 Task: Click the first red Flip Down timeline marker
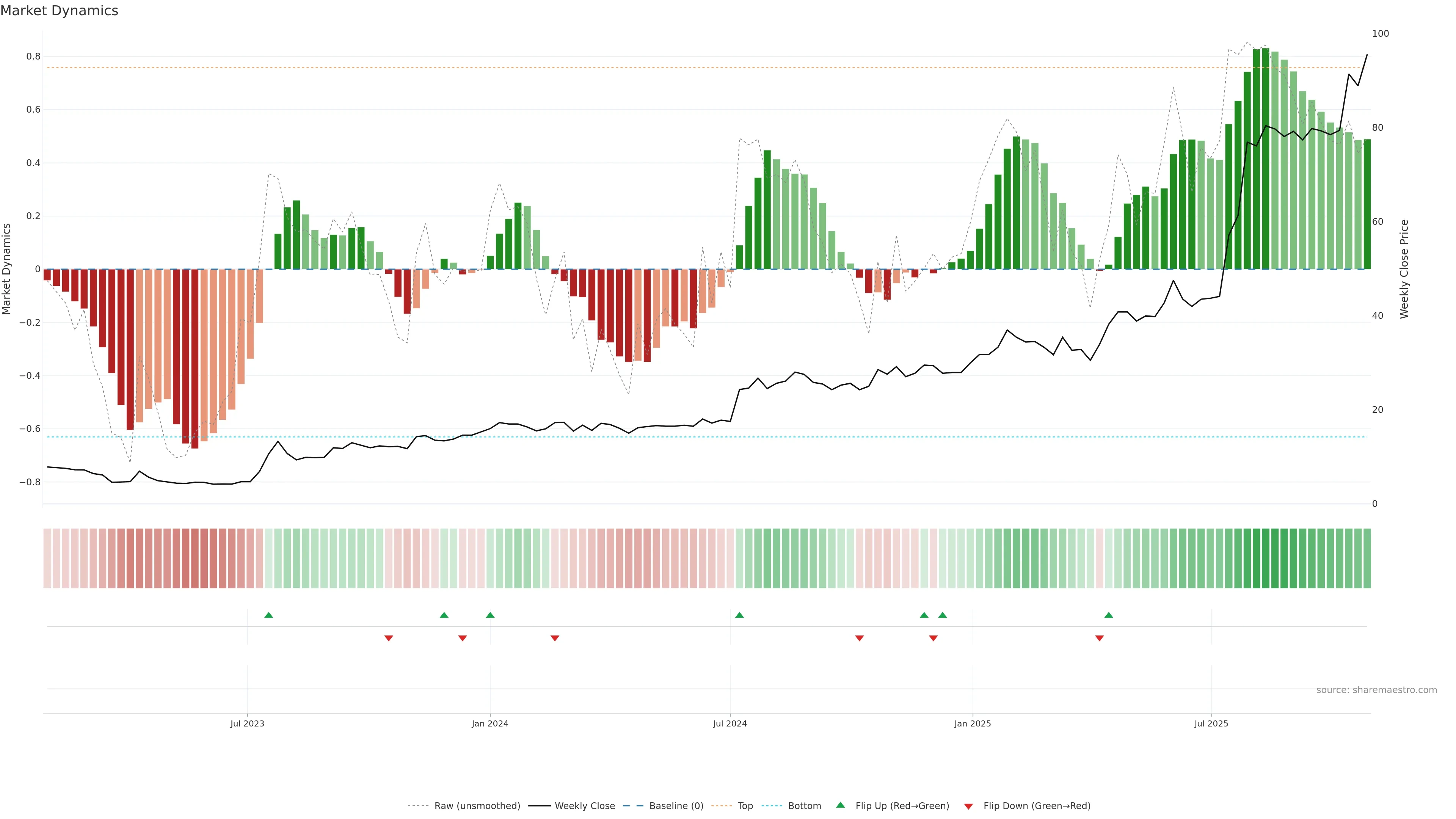(388, 638)
